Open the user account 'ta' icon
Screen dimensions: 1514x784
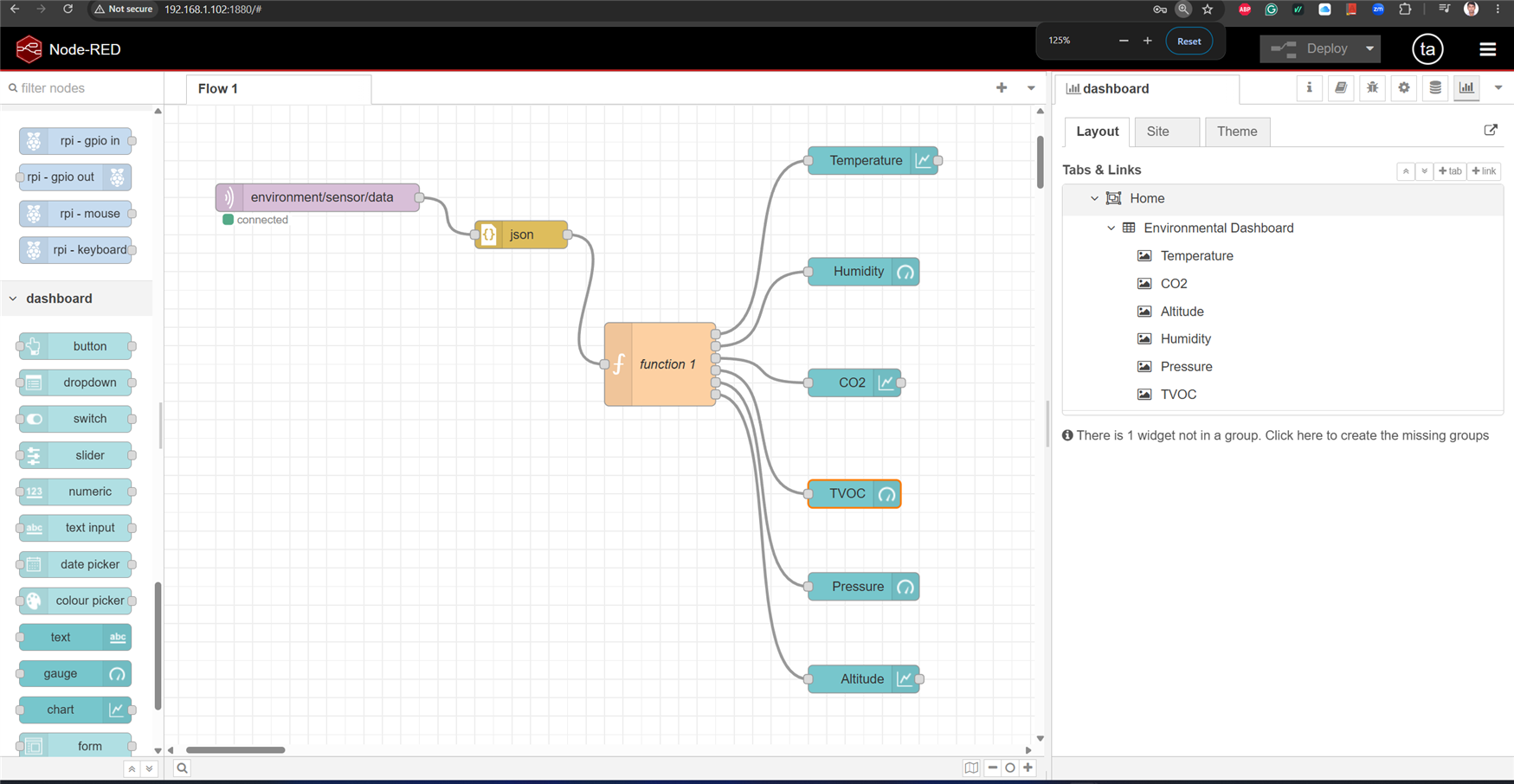point(1427,49)
